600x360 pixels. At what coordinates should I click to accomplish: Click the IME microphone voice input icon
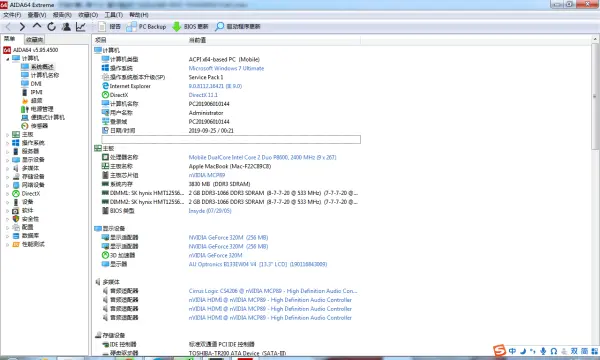pyautogui.click(x=543, y=350)
